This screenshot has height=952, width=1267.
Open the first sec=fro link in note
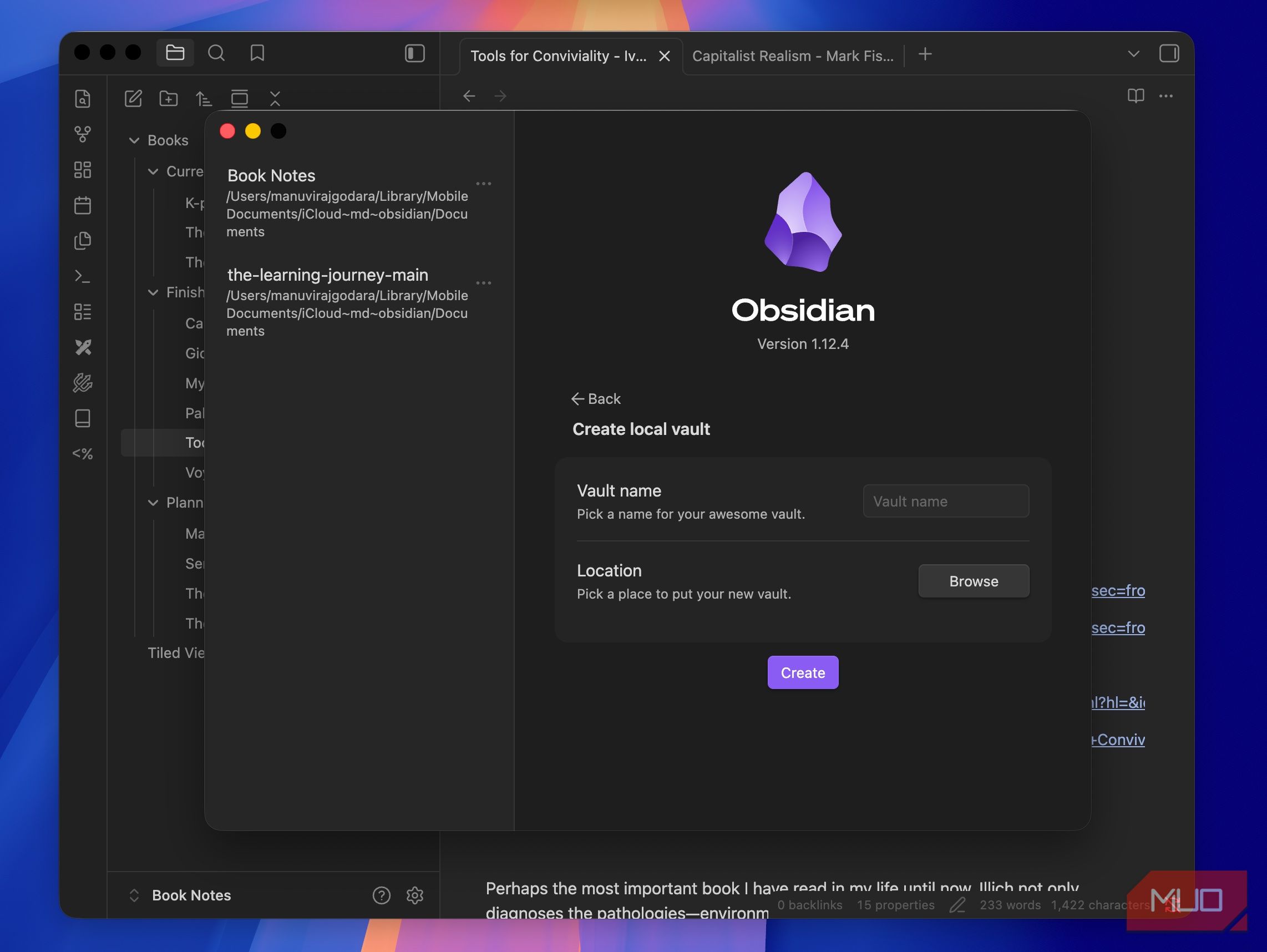[1118, 590]
